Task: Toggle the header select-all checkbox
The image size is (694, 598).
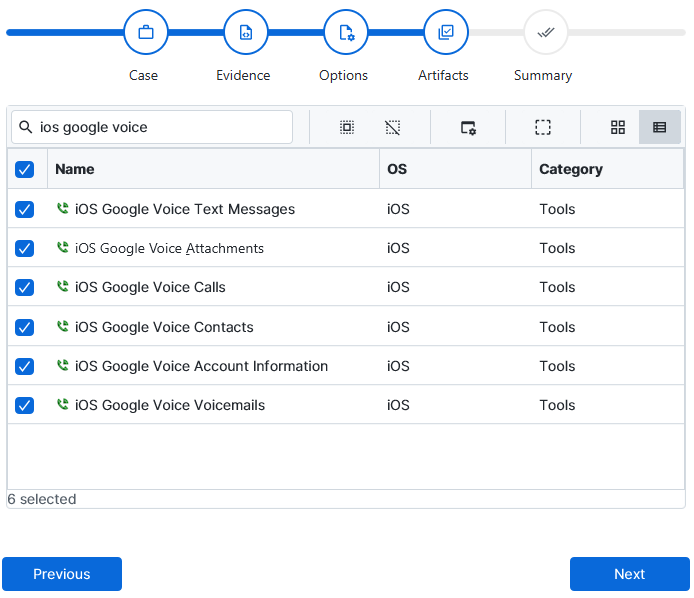Action: pyautogui.click(x=24, y=169)
